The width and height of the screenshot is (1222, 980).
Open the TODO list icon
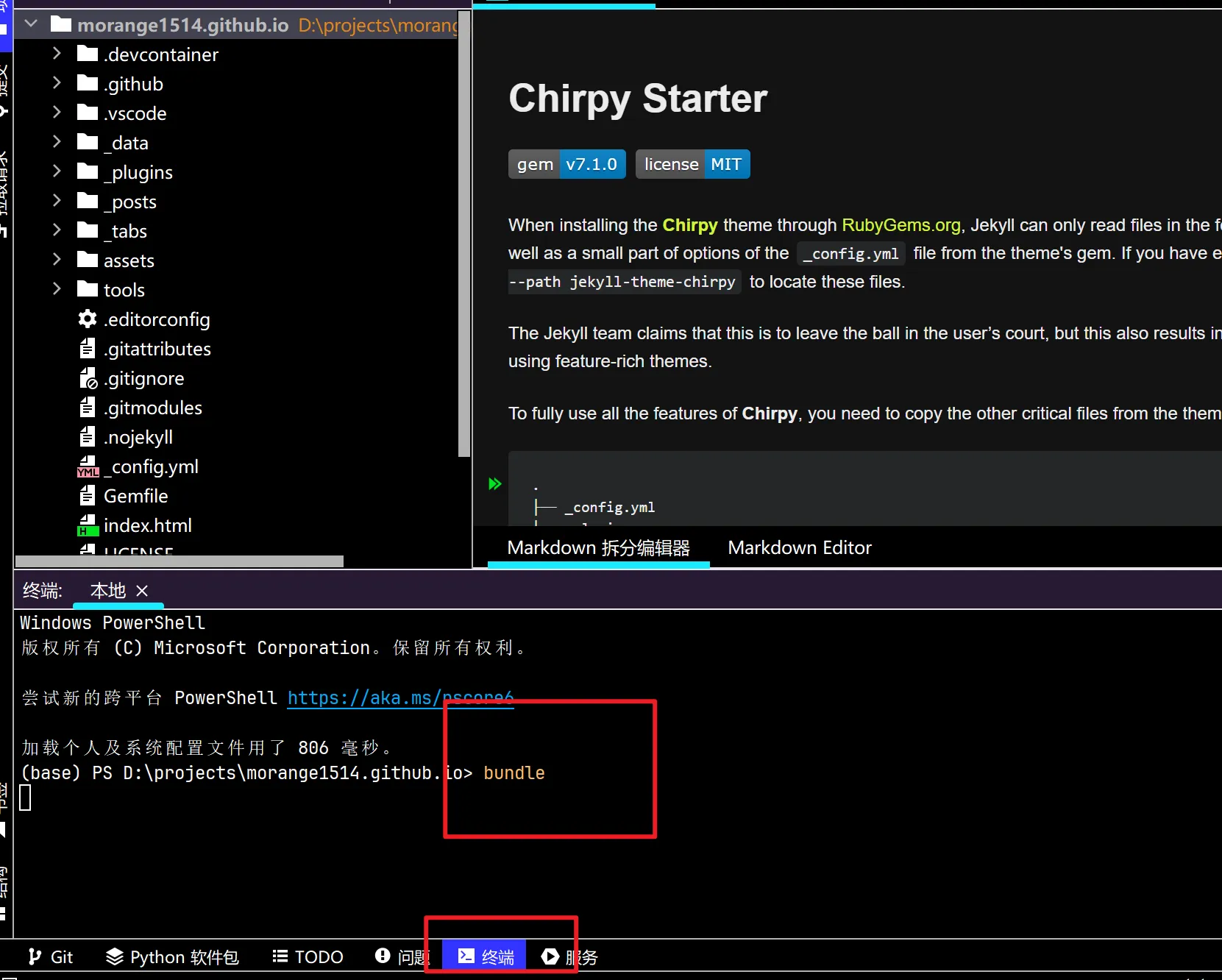(280, 956)
